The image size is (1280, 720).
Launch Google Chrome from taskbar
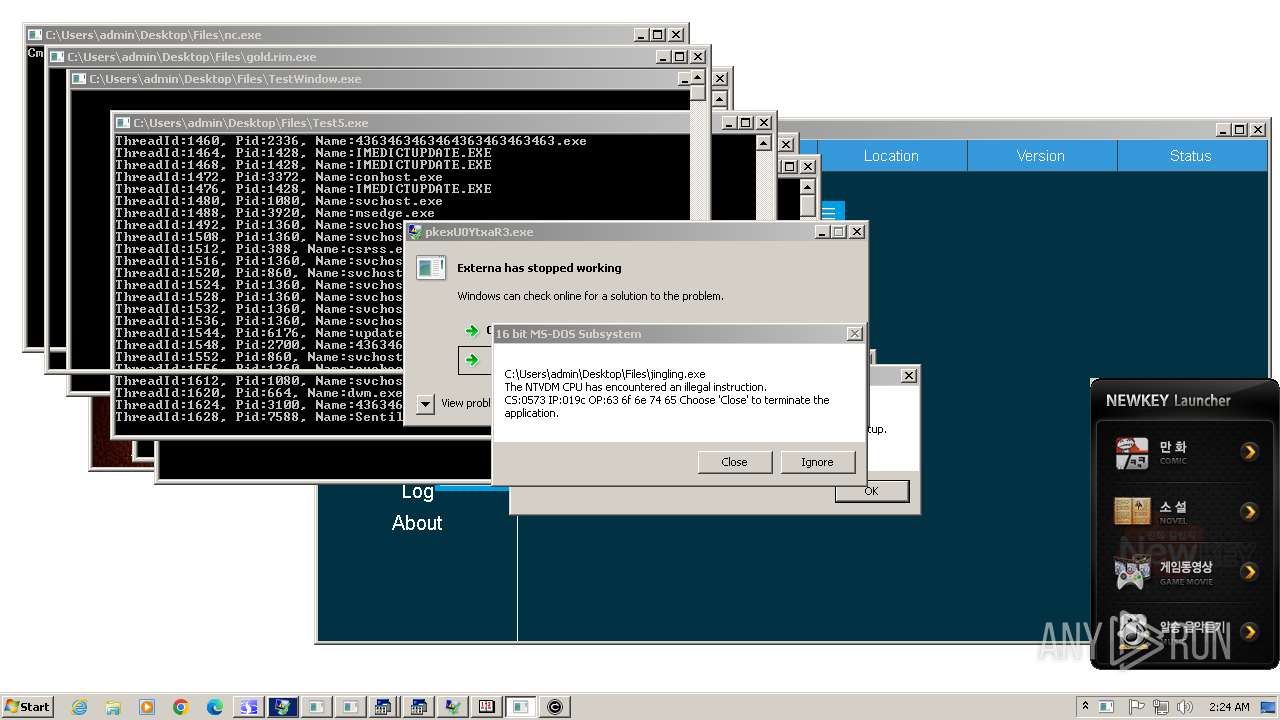click(181, 707)
